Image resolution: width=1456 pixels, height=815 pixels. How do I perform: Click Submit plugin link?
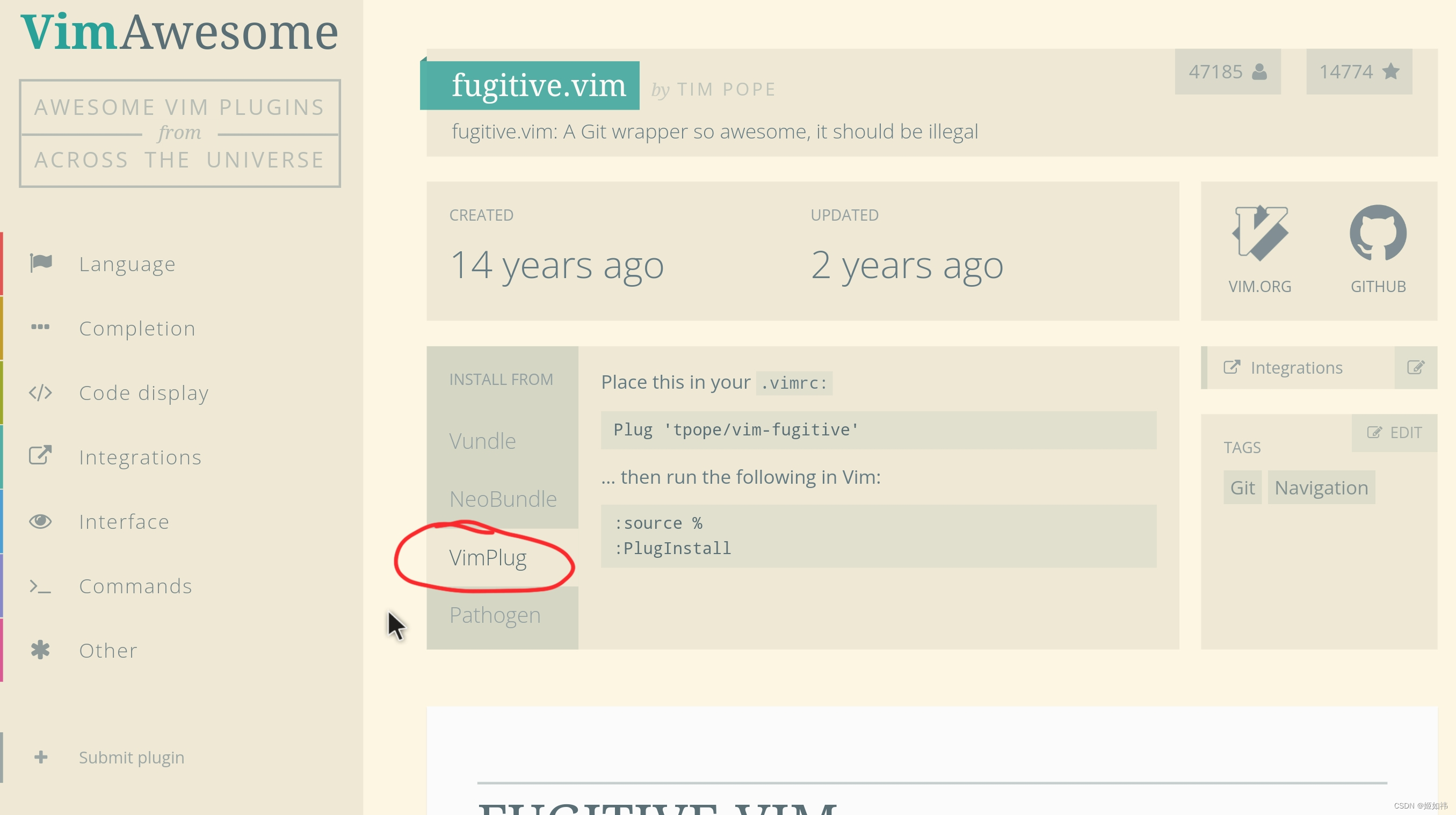click(x=132, y=756)
